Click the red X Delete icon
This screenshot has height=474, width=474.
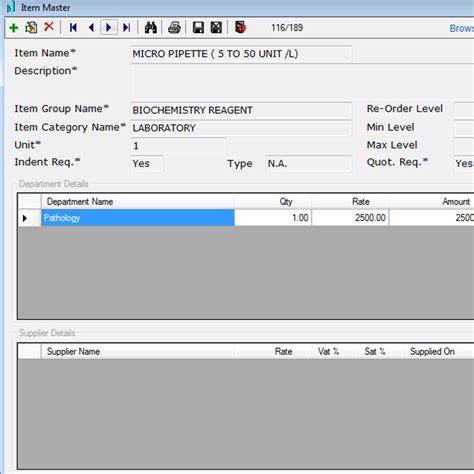[x=49, y=27]
